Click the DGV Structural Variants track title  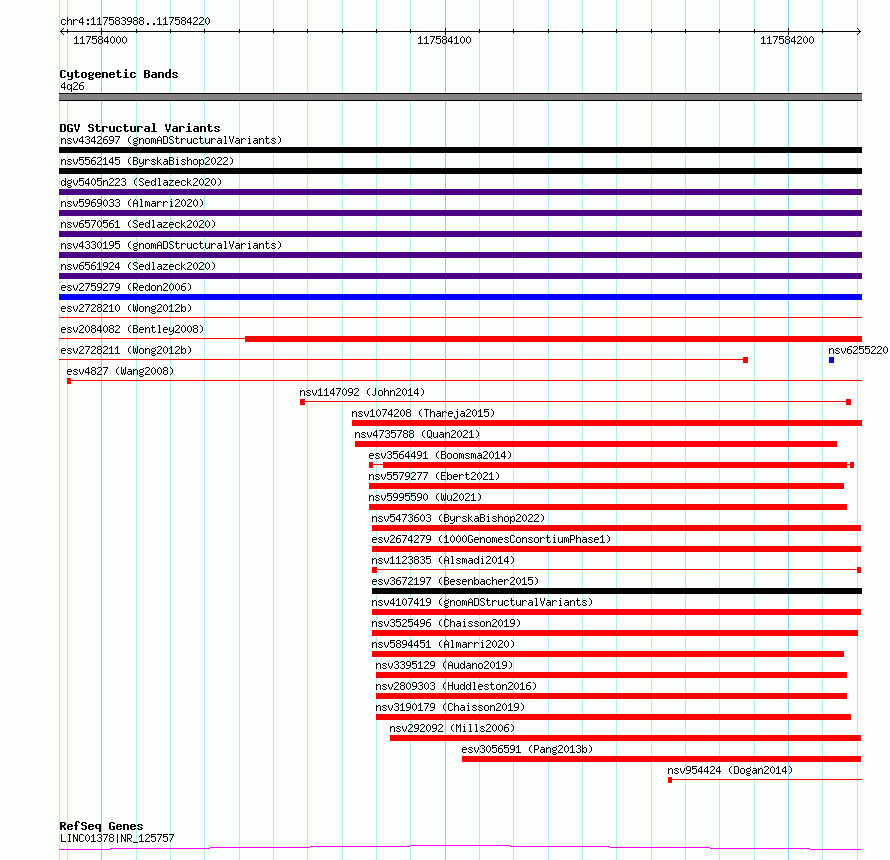click(140, 128)
